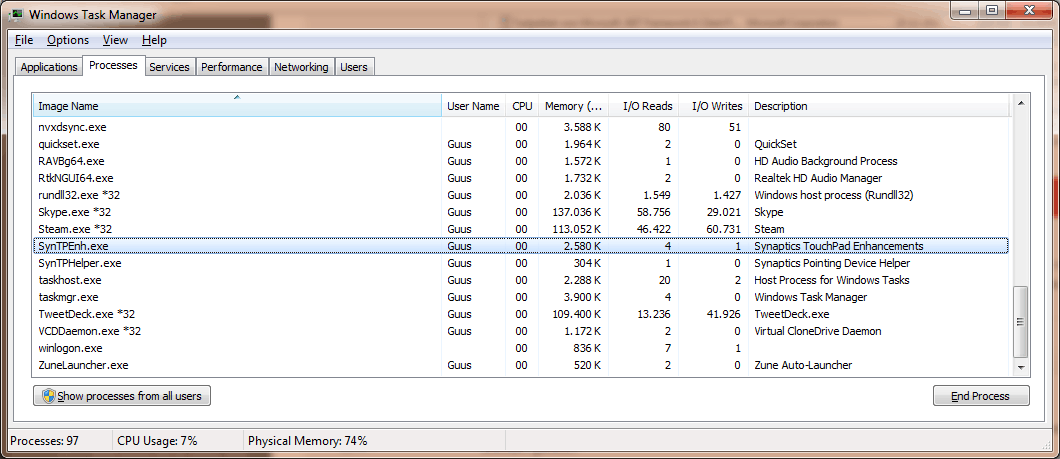Select the Processes tab
Image resolution: width=1060 pixels, height=459 pixels.
click(x=114, y=66)
